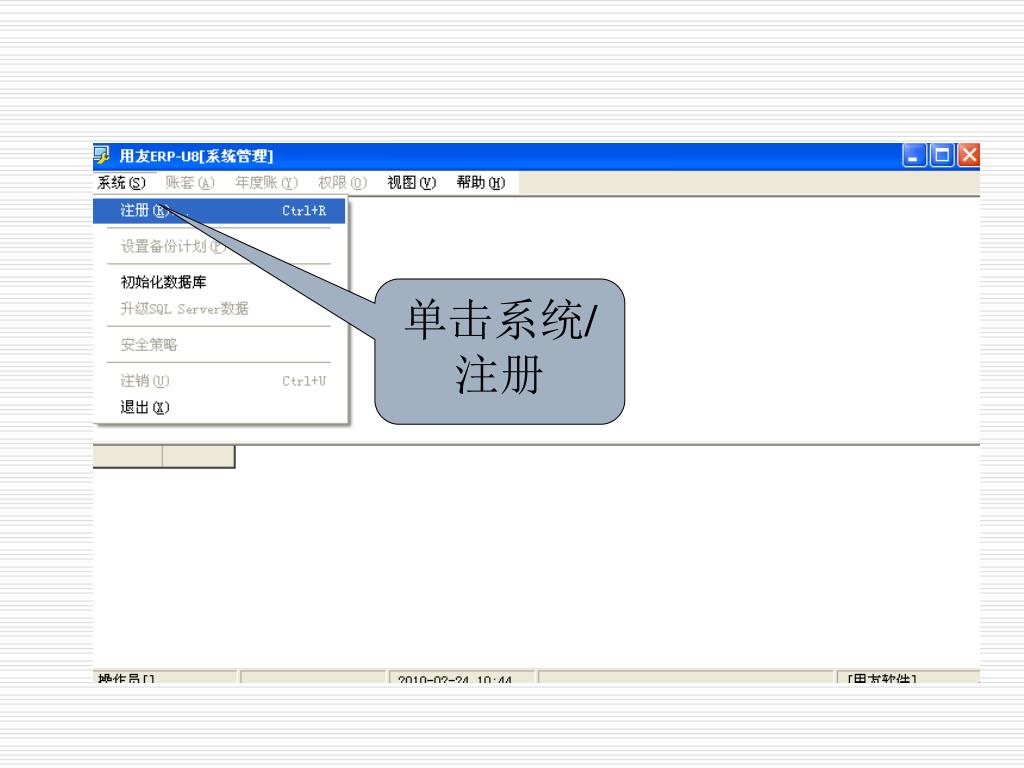Open the 视图(V) menu
This screenshot has width=1024, height=768.
pyautogui.click(x=411, y=183)
